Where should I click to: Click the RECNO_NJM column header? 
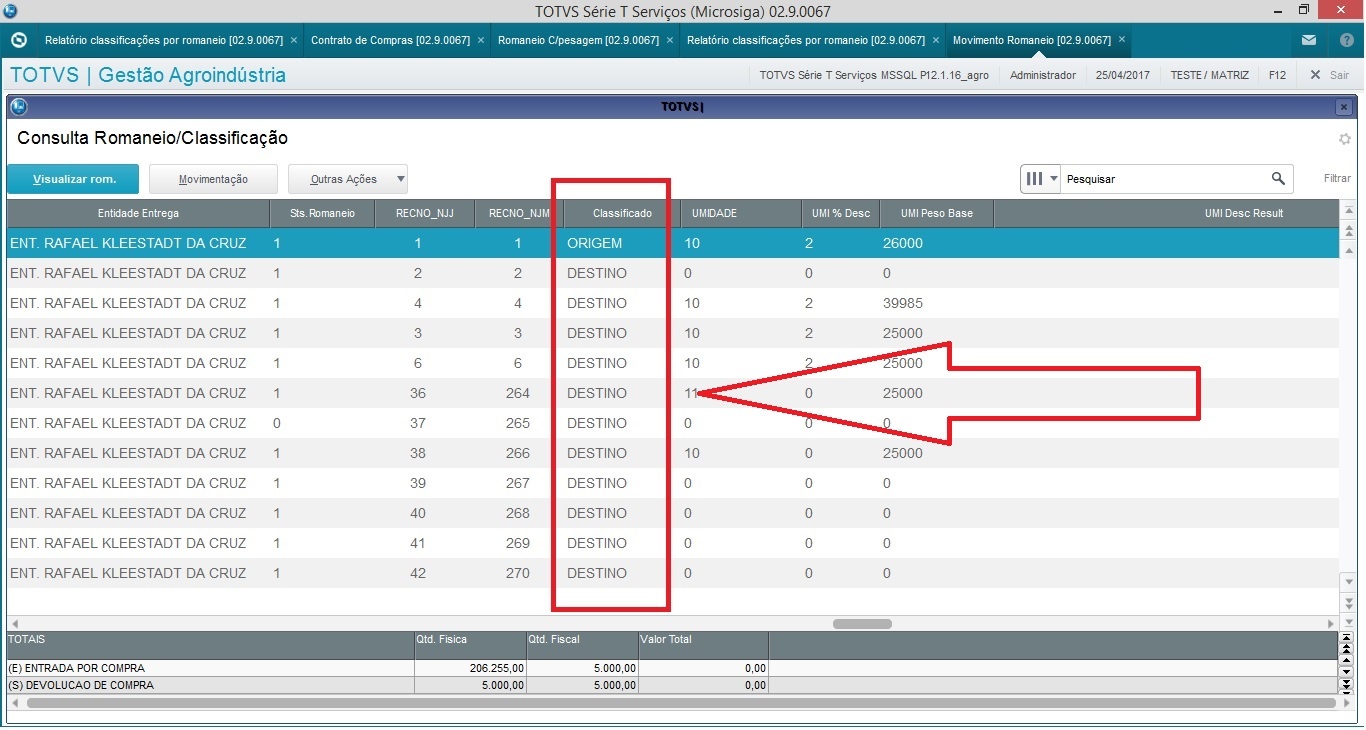[x=519, y=213]
